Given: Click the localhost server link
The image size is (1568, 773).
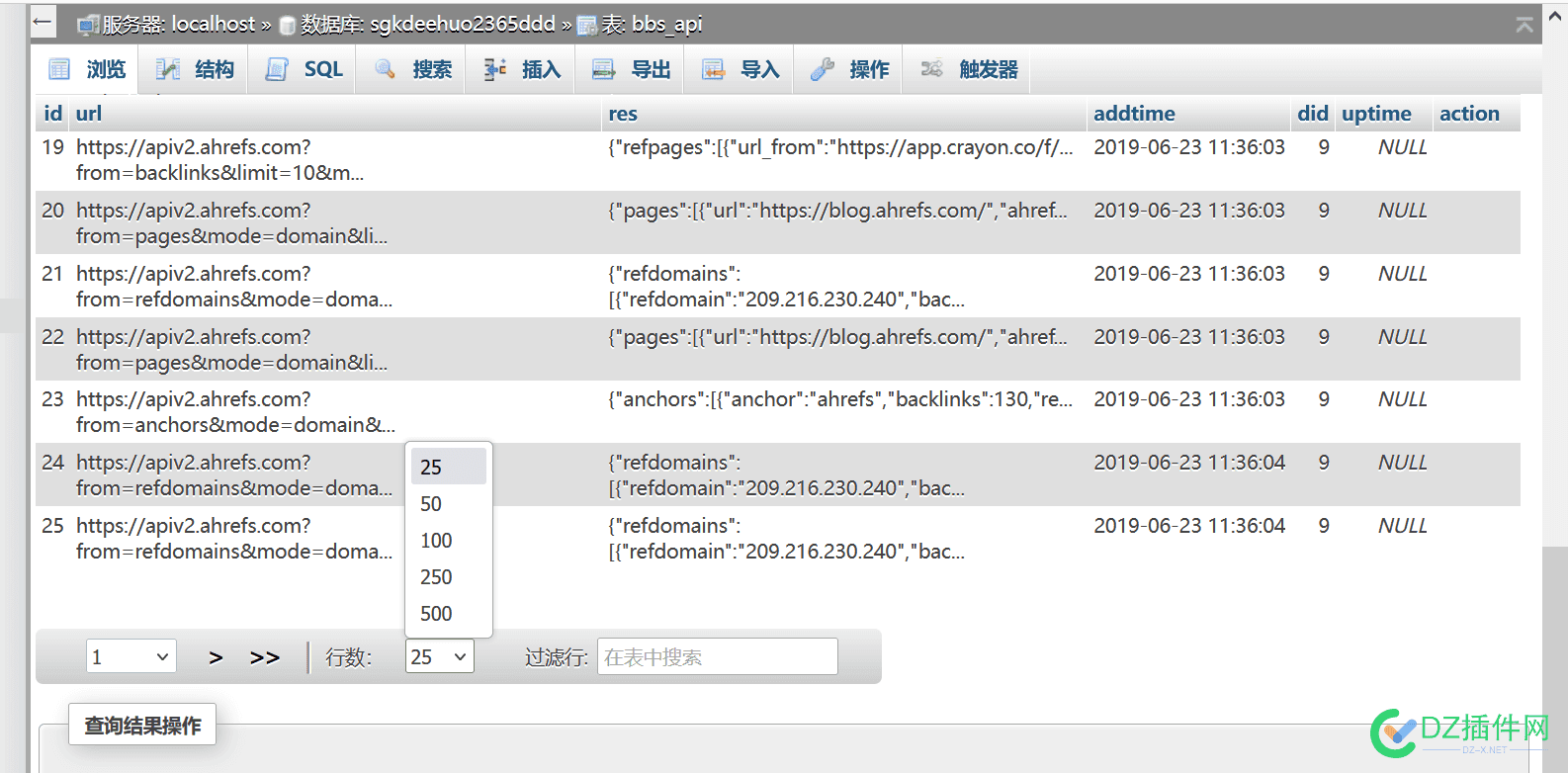Looking at the screenshot, I should pos(214,25).
